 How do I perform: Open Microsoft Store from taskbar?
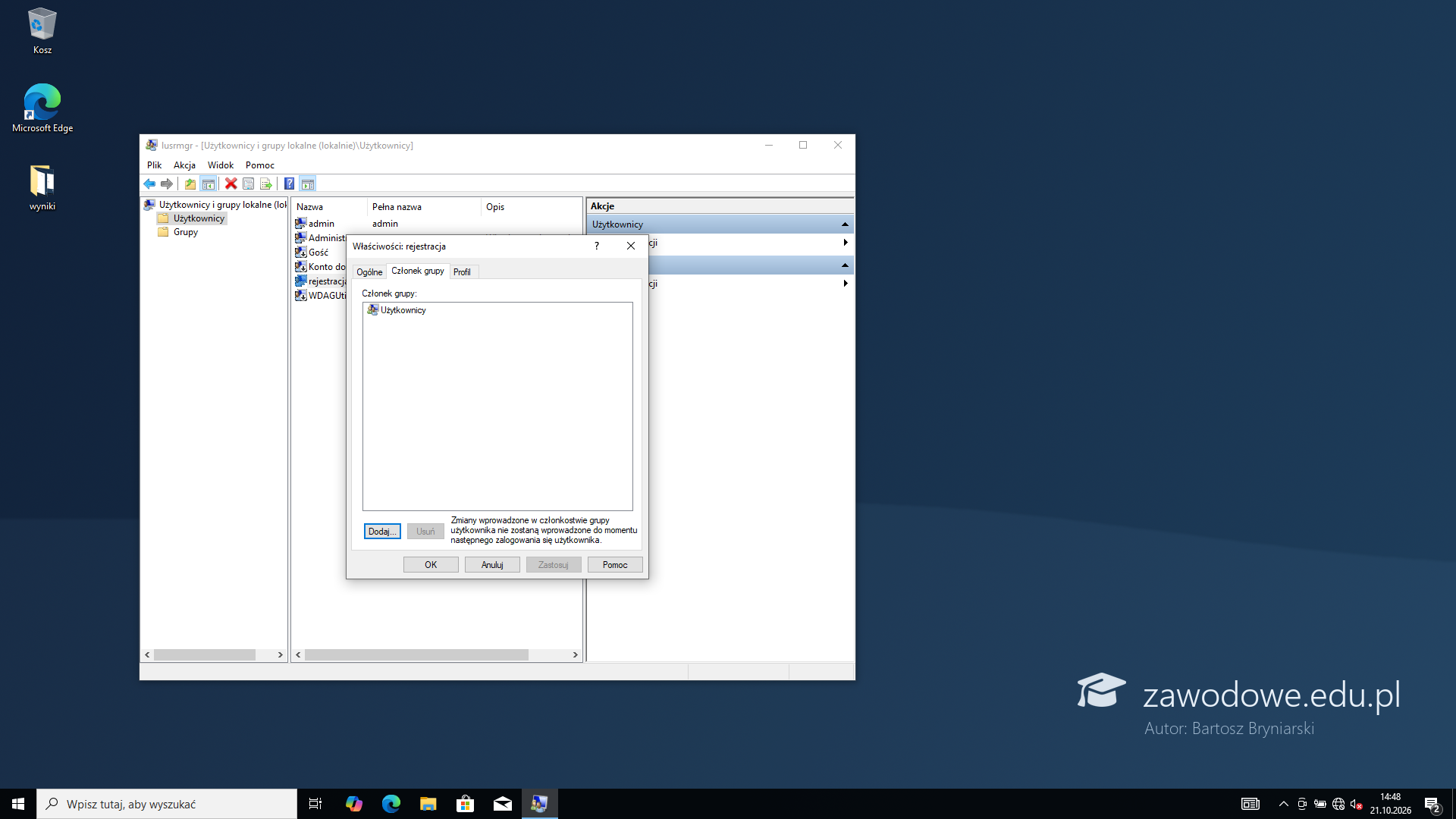[x=466, y=804]
